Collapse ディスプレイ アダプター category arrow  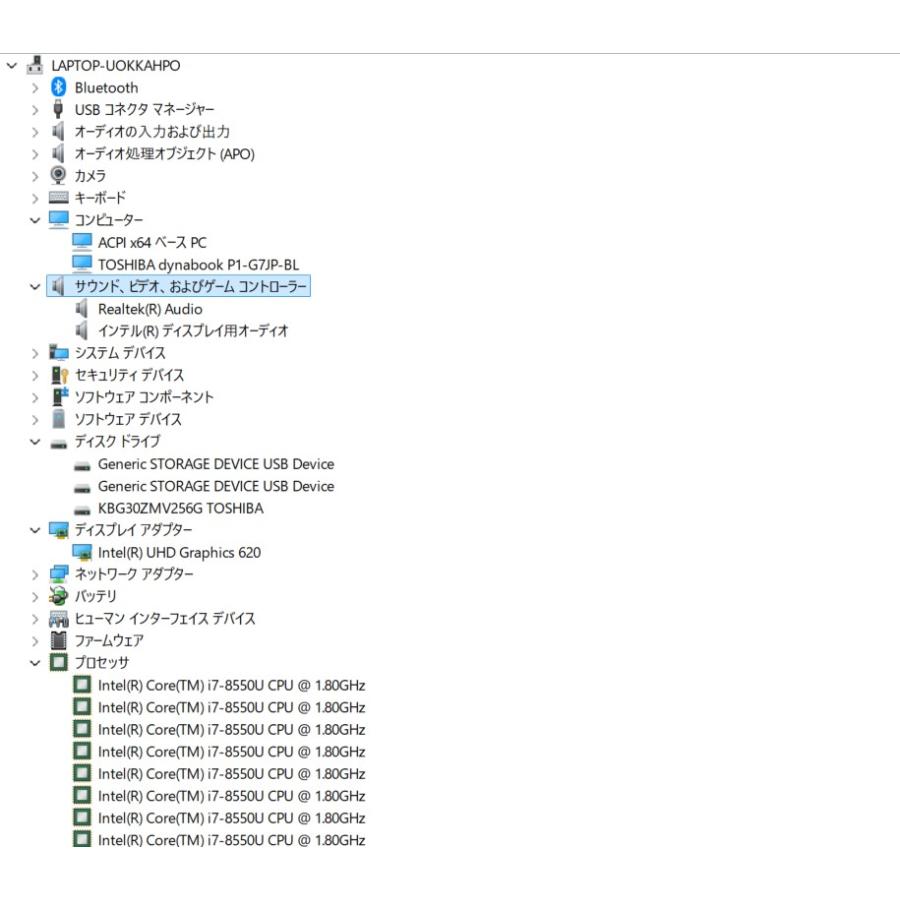[x=35, y=530]
